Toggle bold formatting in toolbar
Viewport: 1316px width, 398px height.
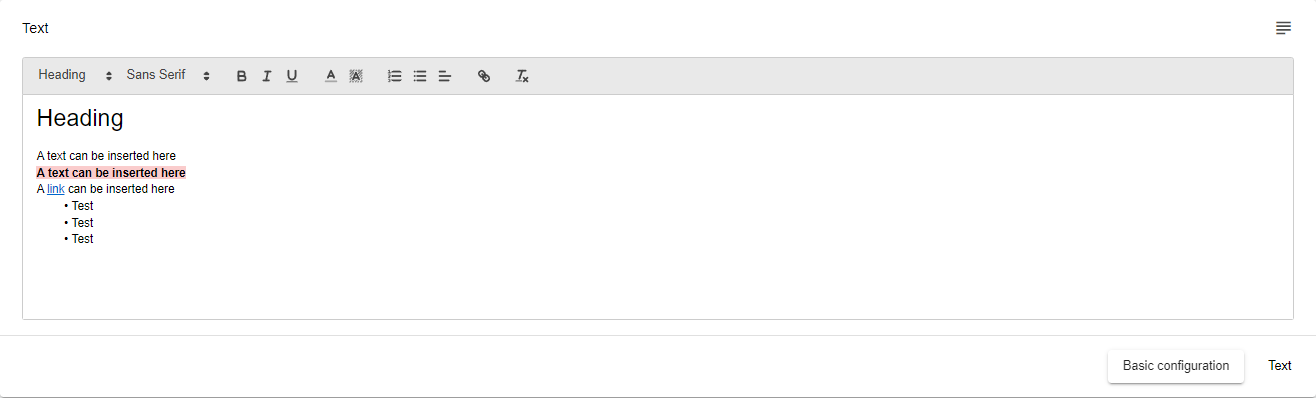point(241,76)
